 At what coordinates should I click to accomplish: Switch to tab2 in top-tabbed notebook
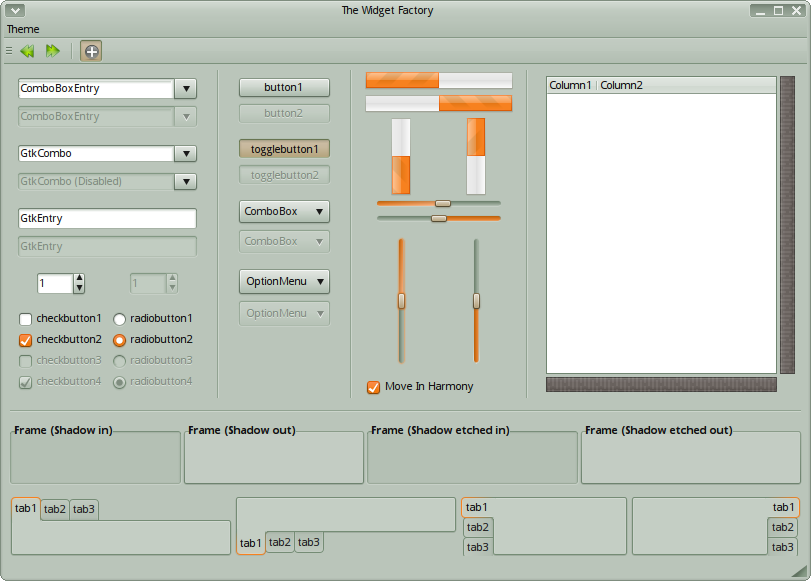click(55, 510)
